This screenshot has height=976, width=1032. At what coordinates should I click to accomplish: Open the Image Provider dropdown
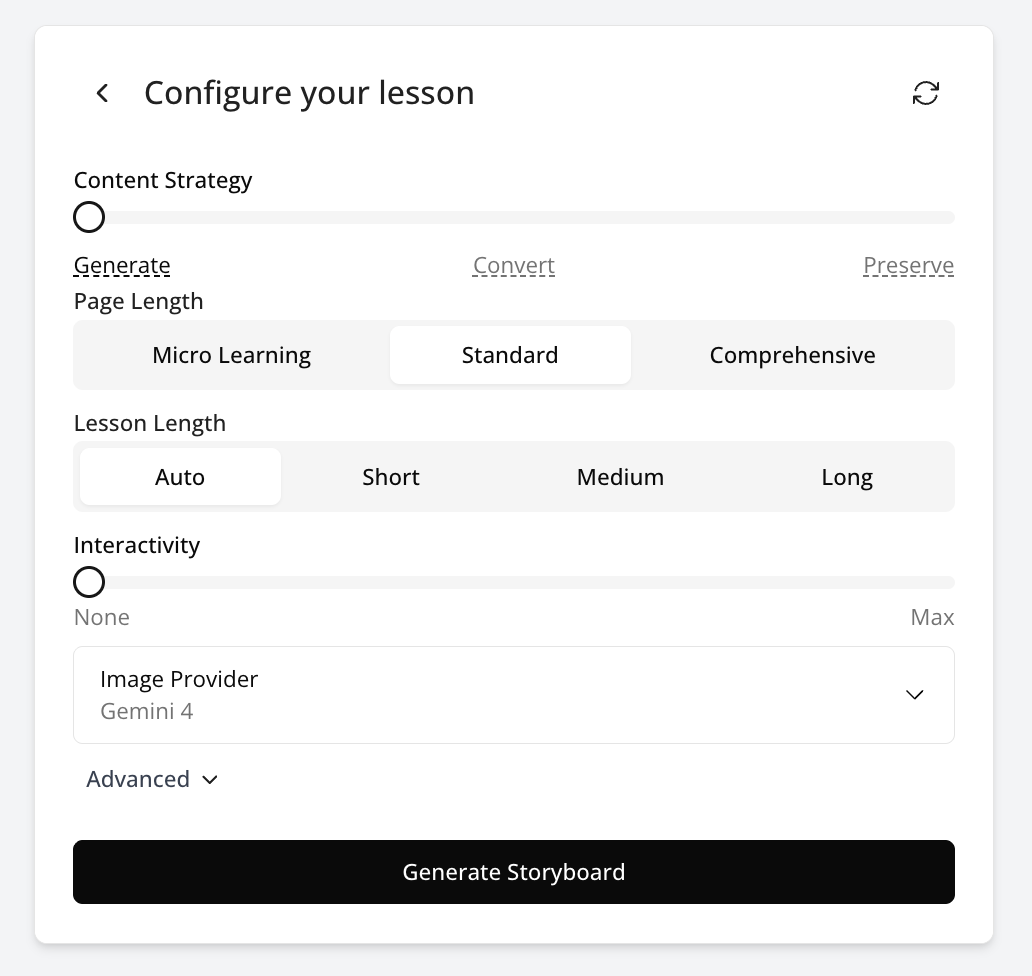(513, 695)
